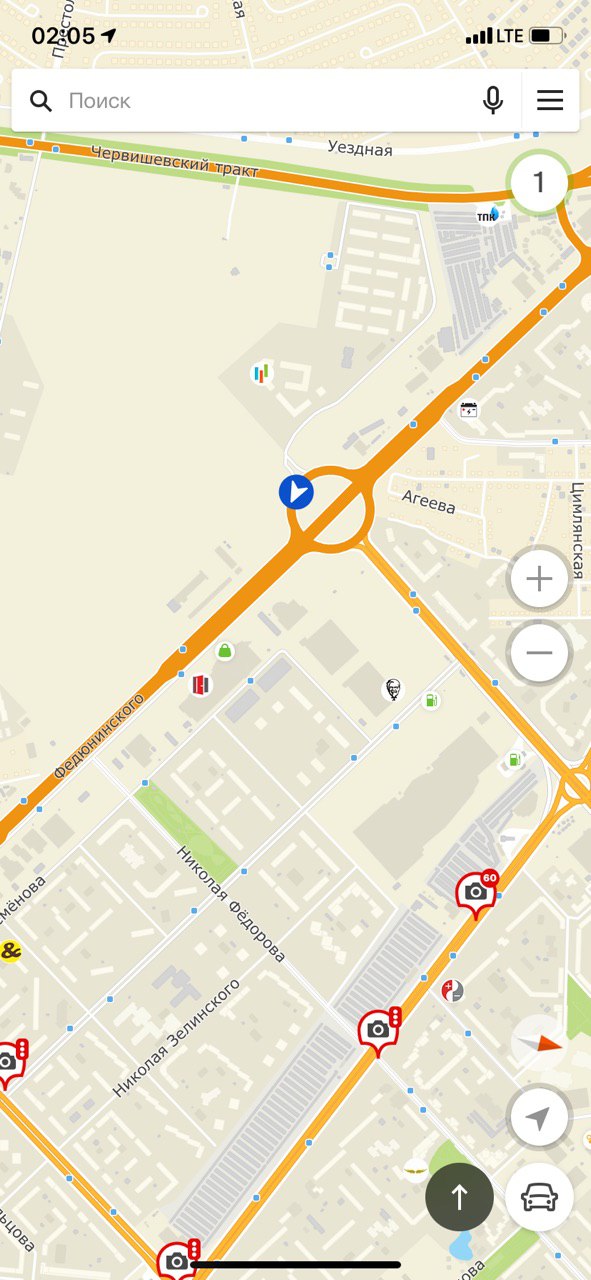Toggle car traffic layer button
Viewport: 591px width, 1280px height.
point(539,1196)
